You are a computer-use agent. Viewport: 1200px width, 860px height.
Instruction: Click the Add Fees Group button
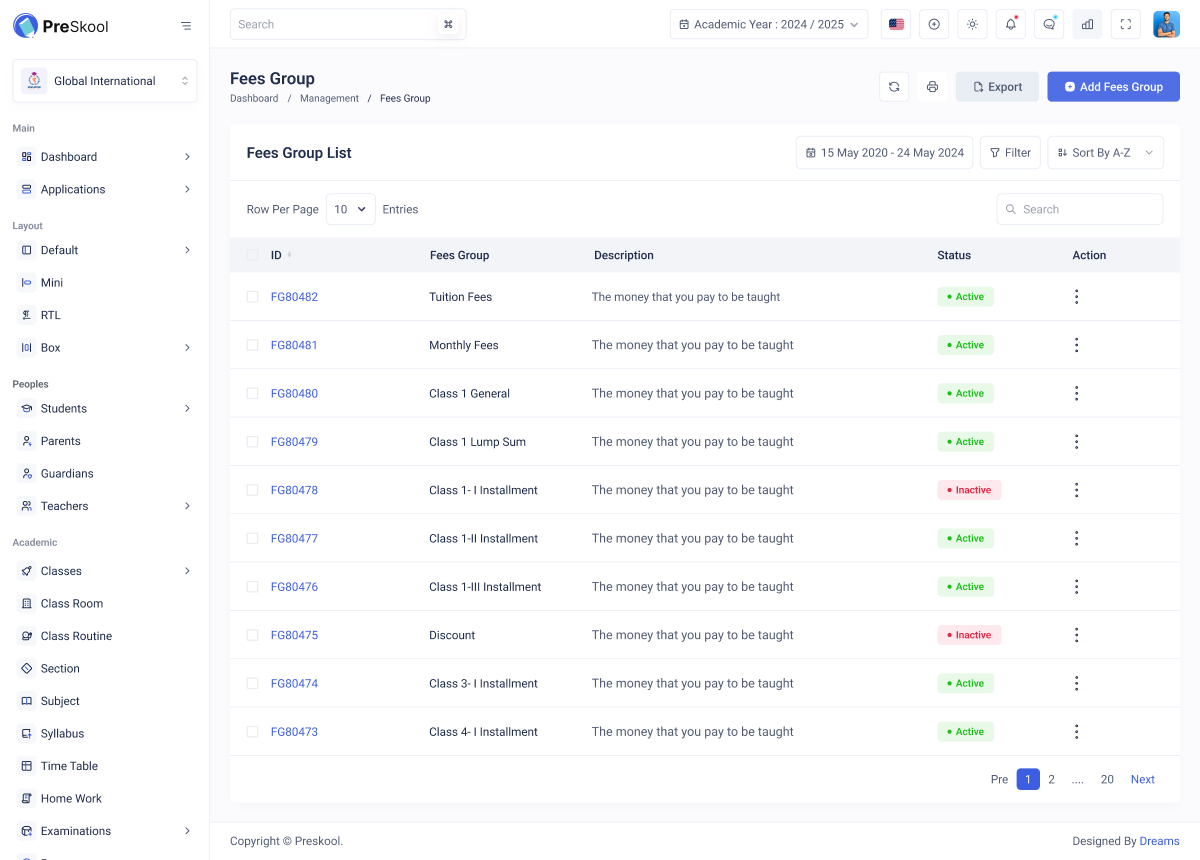pos(1113,87)
